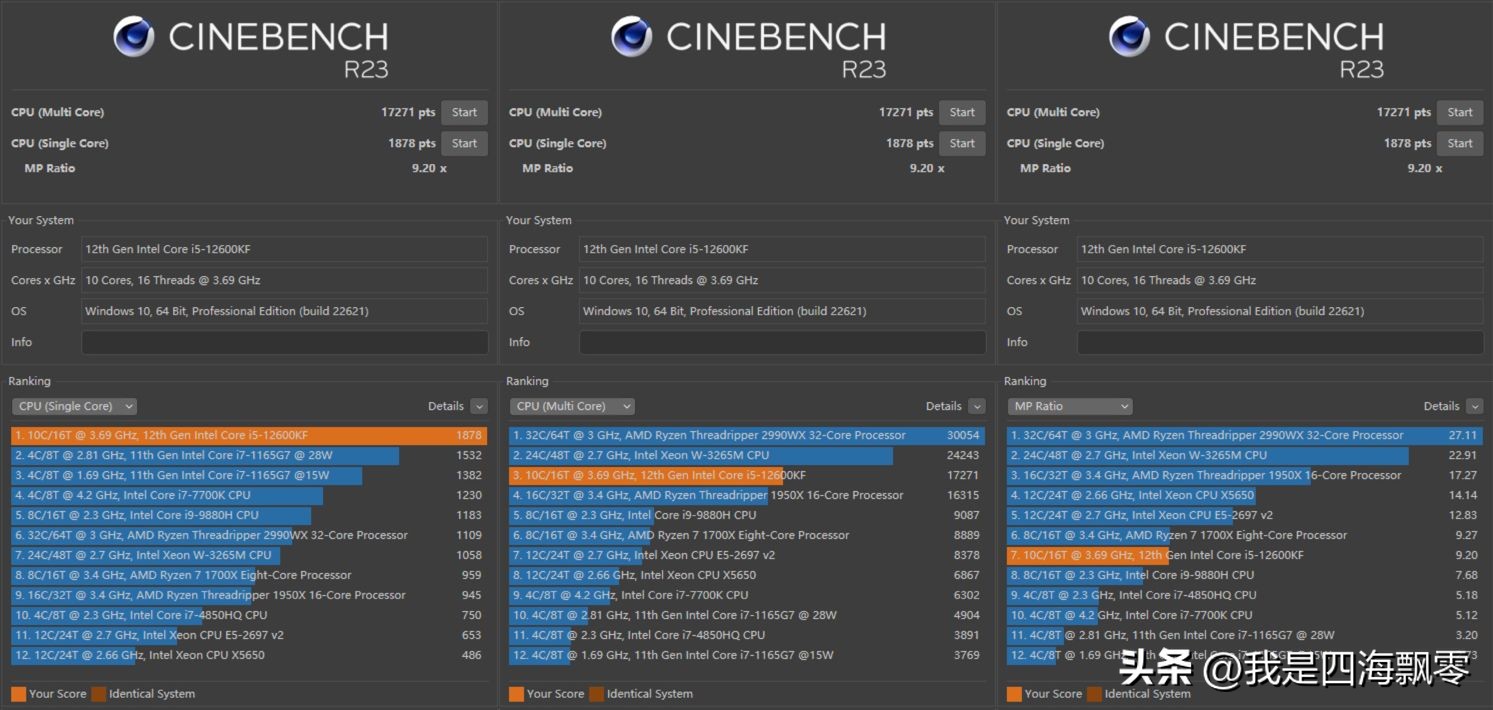Start the CPU (Single Core) test in left panel
1493x710 pixels.
tap(464, 143)
